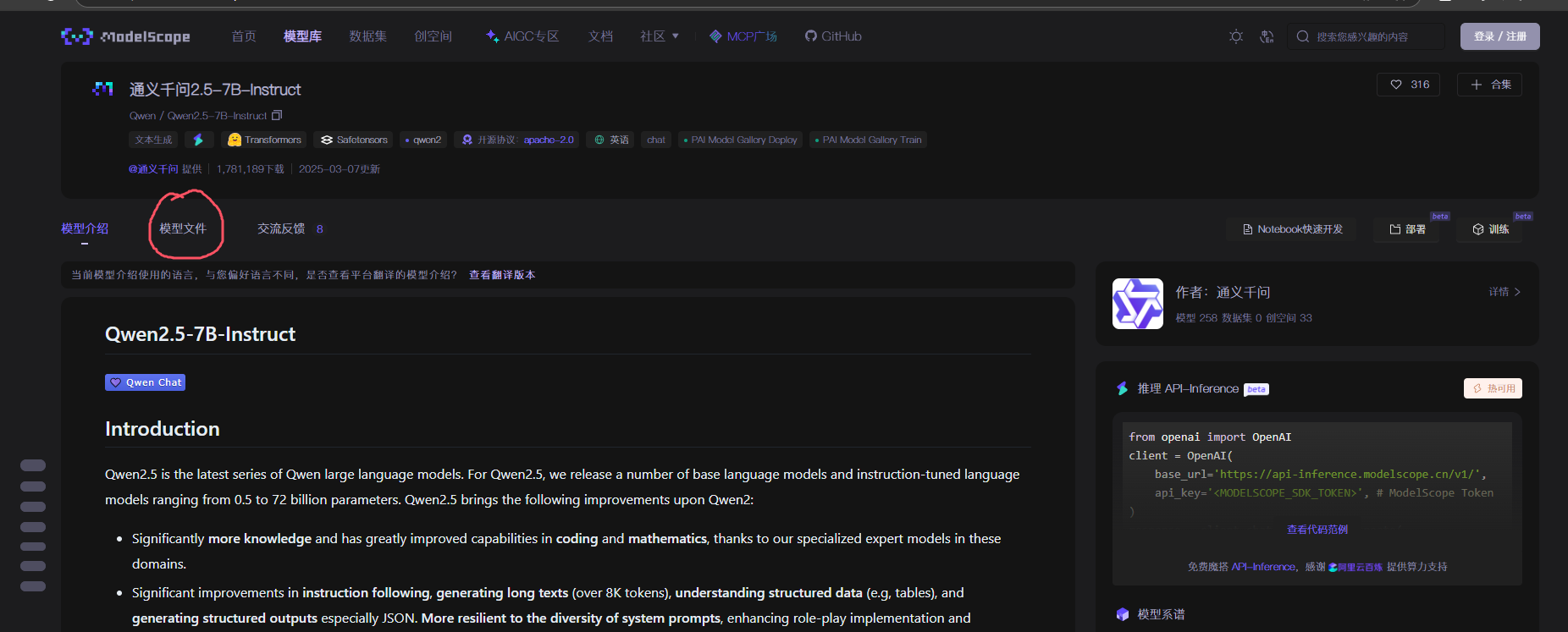Image resolution: width=1568 pixels, height=632 pixels.
Task: Click the author name 通义千问
Action: coord(1243,293)
